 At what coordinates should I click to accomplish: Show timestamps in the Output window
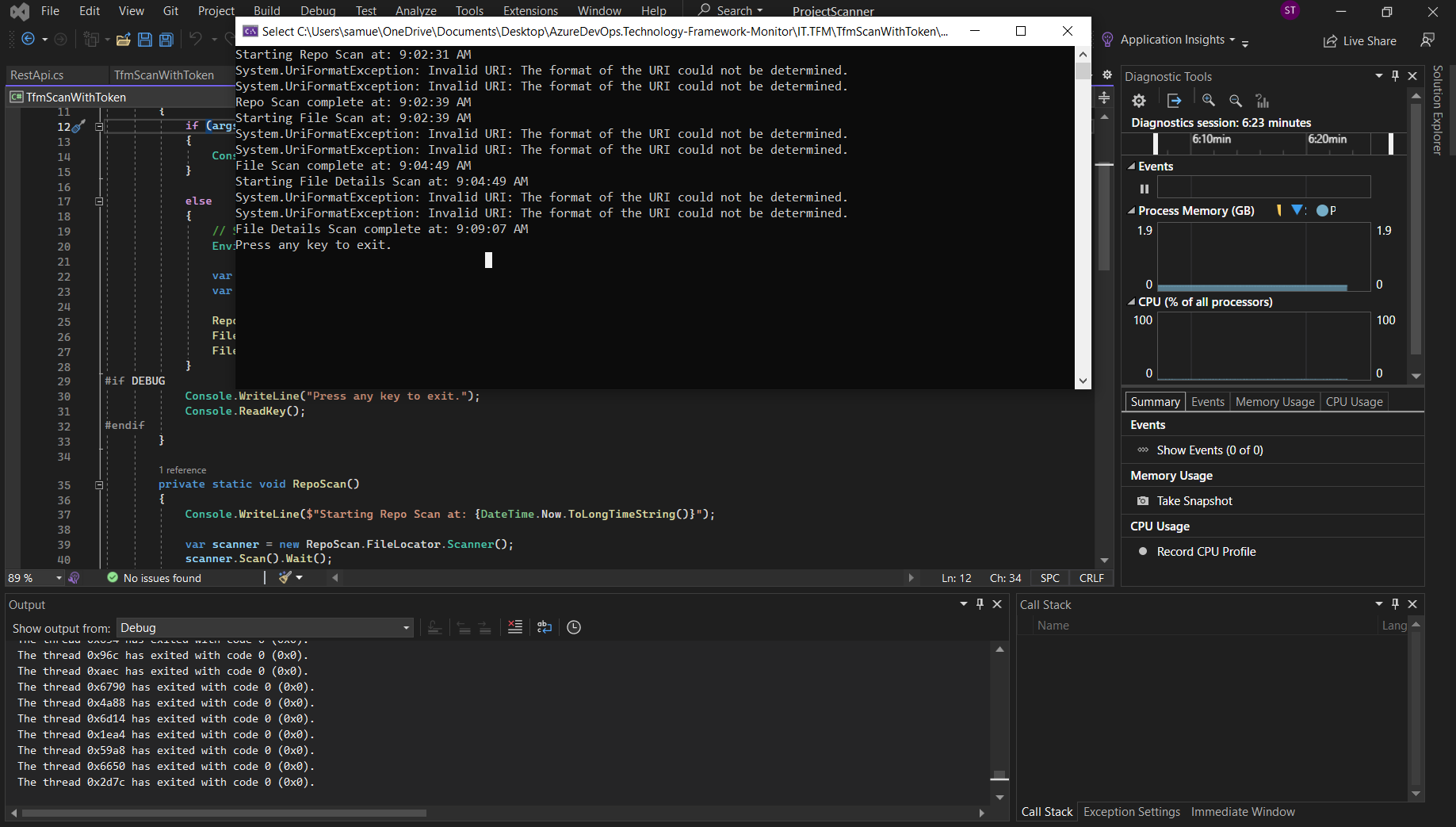(x=574, y=627)
